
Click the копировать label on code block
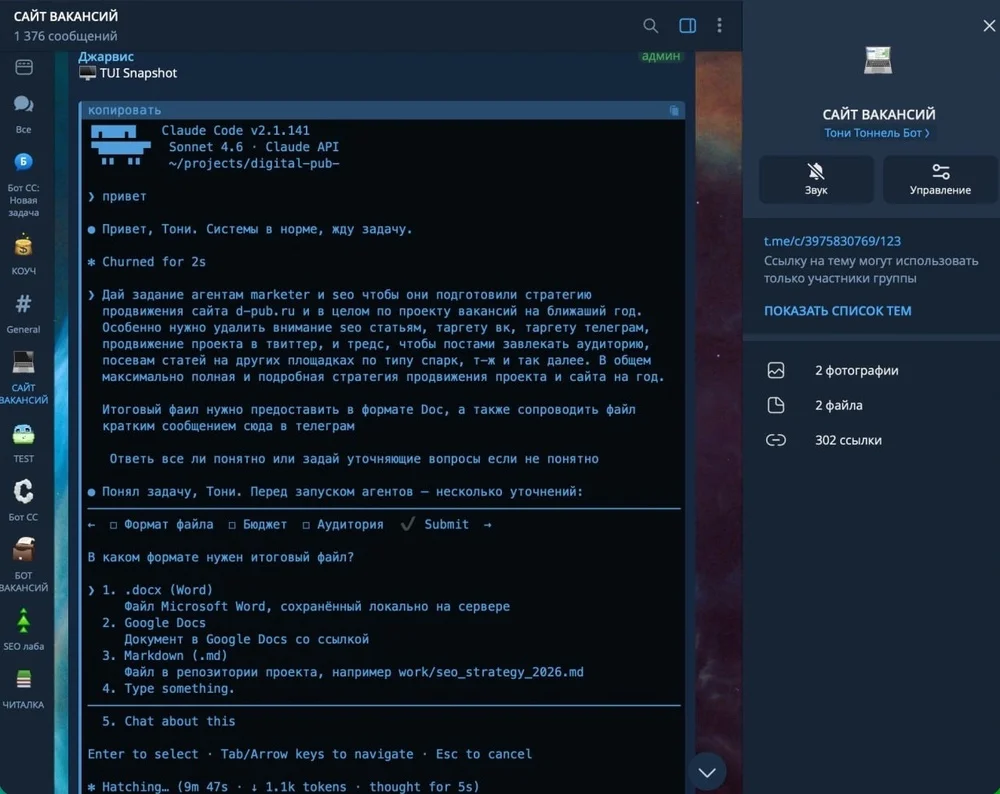pyautogui.click(x=124, y=110)
